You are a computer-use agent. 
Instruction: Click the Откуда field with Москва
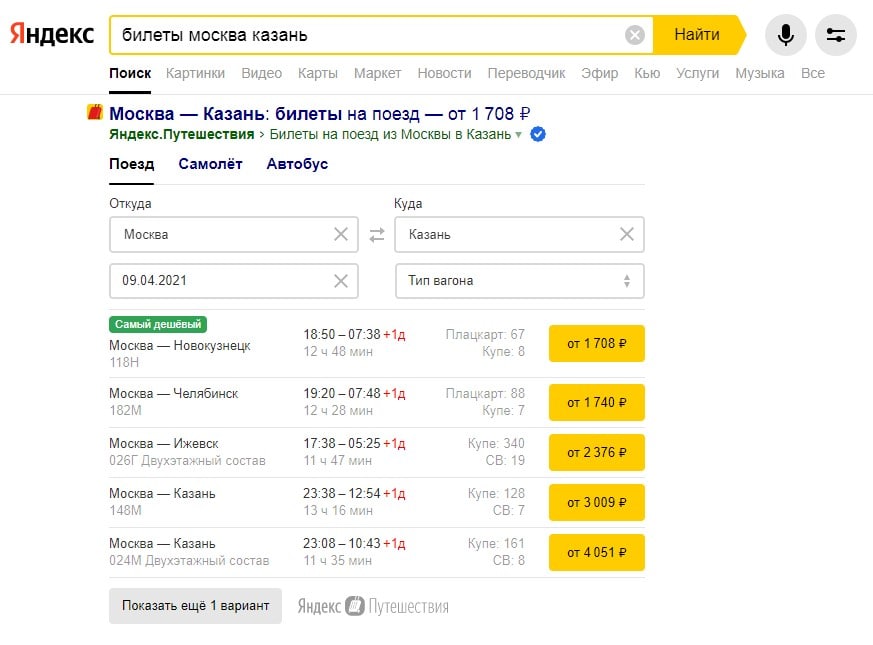point(233,234)
